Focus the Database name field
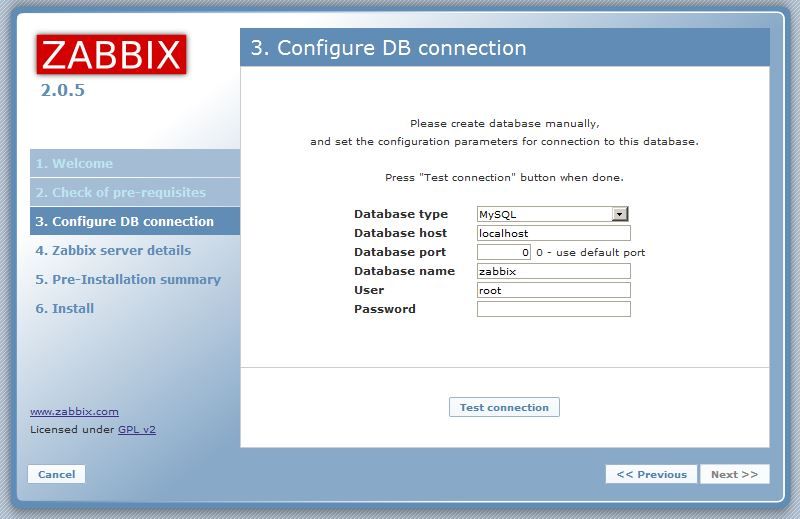This screenshot has width=800, height=519. click(x=554, y=271)
